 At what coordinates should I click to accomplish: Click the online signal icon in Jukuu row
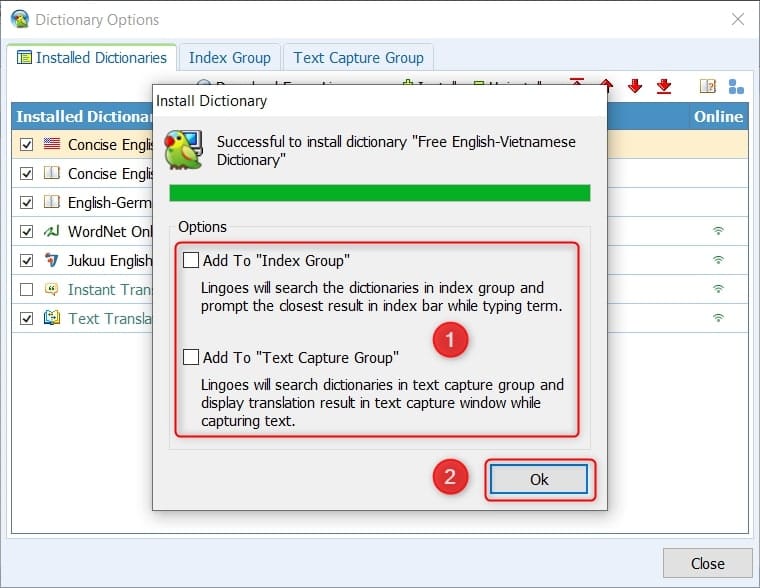click(x=718, y=259)
